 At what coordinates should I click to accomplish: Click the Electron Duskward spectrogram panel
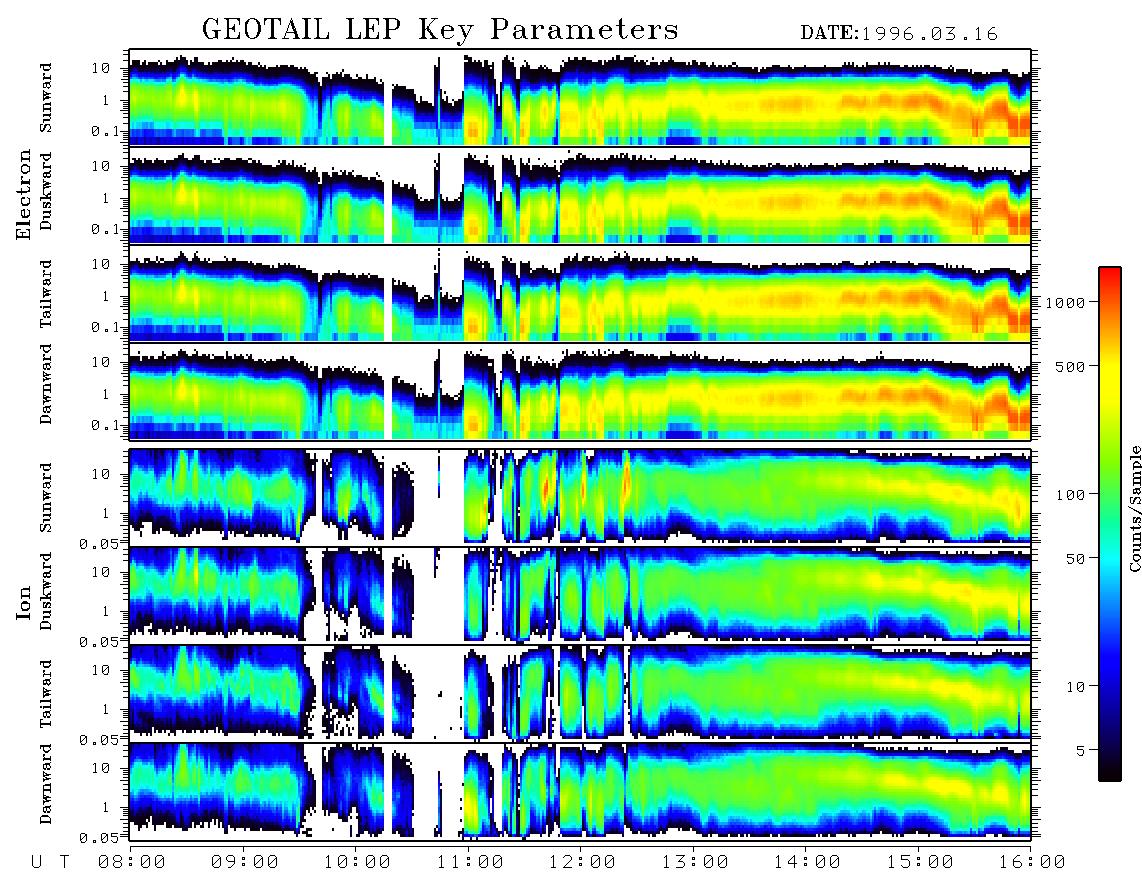click(x=580, y=195)
